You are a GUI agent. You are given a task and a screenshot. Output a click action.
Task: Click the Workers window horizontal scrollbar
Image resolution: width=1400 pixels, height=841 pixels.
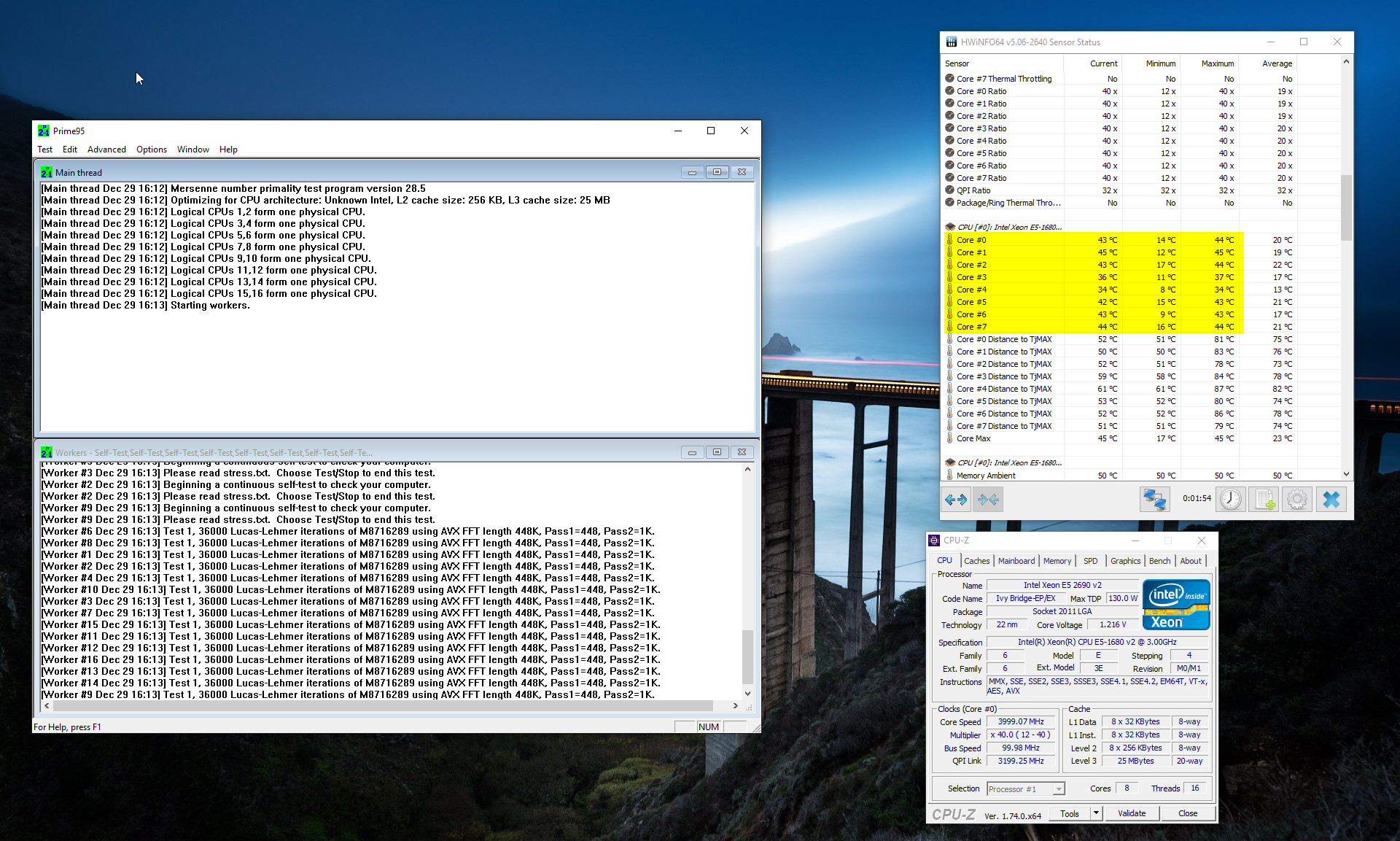click(379, 706)
